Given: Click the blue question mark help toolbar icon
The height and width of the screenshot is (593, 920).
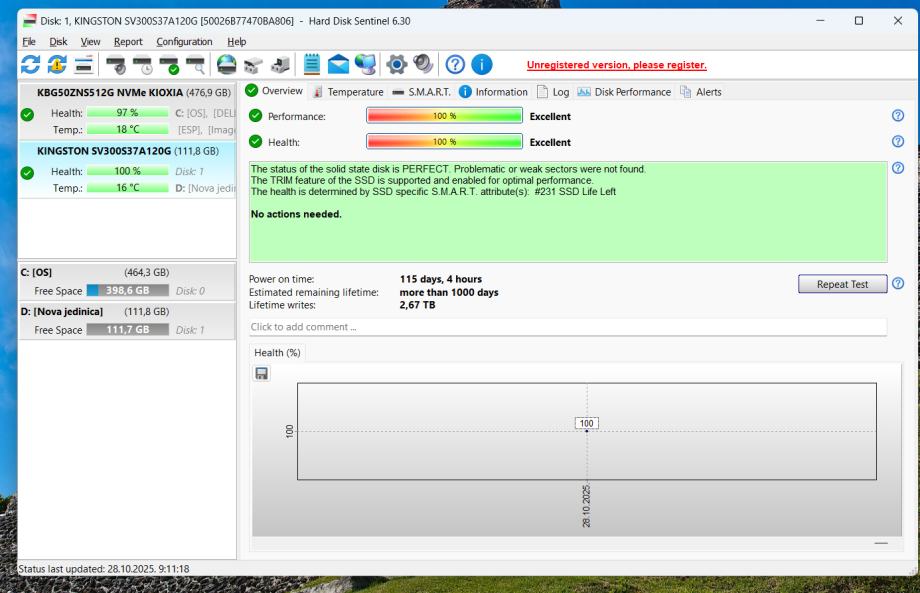Looking at the screenshot, I should (455, 66).
